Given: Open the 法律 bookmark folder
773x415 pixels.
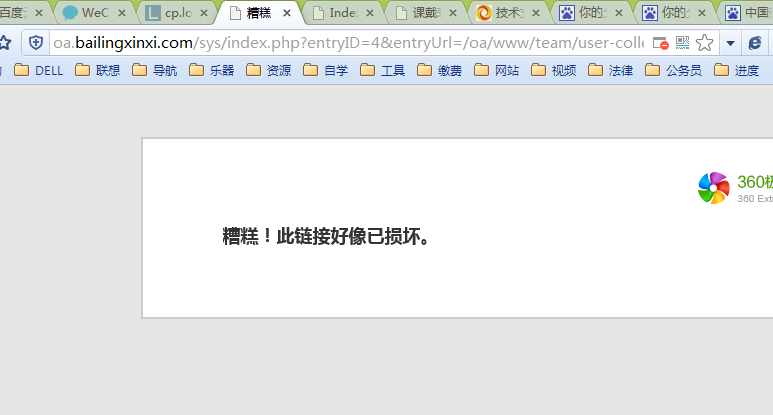Looking at the screenshot, I should pos(610,70).
